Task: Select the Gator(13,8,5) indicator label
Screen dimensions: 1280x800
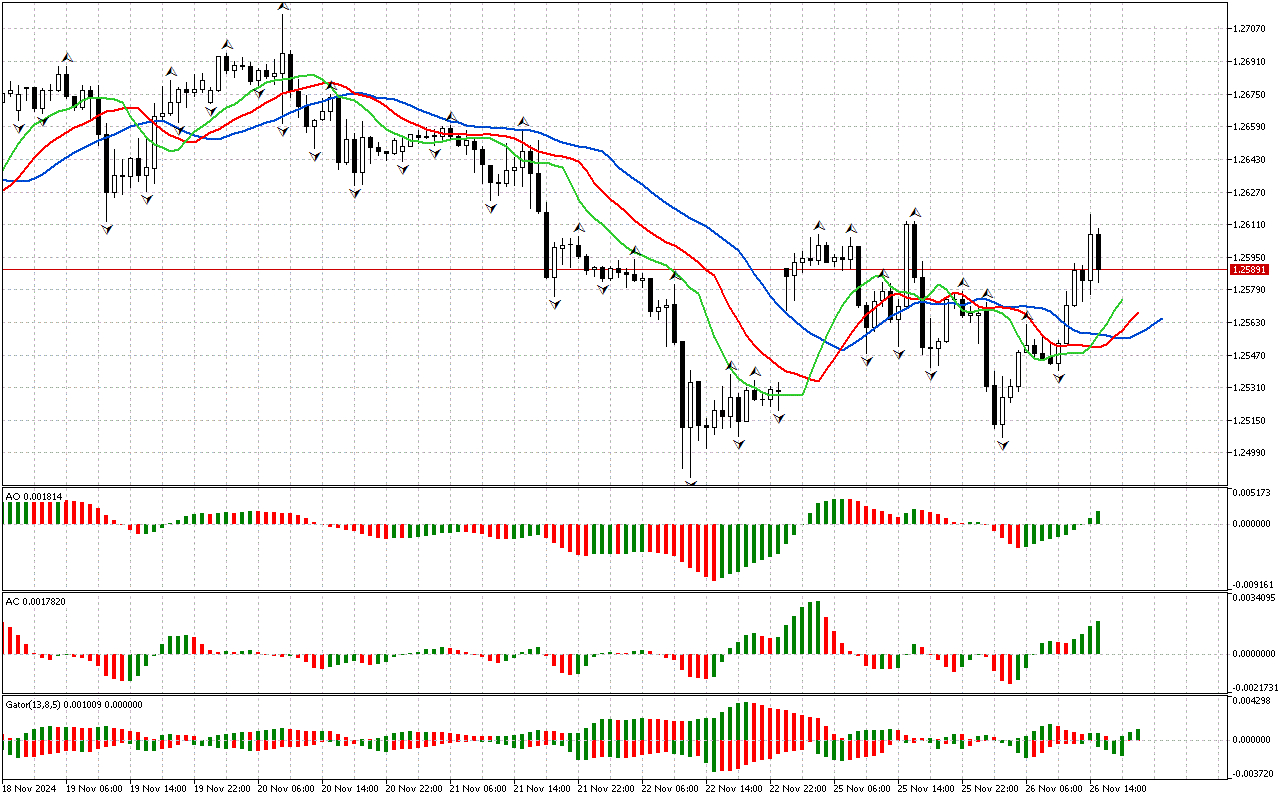Action: point(74,704)
